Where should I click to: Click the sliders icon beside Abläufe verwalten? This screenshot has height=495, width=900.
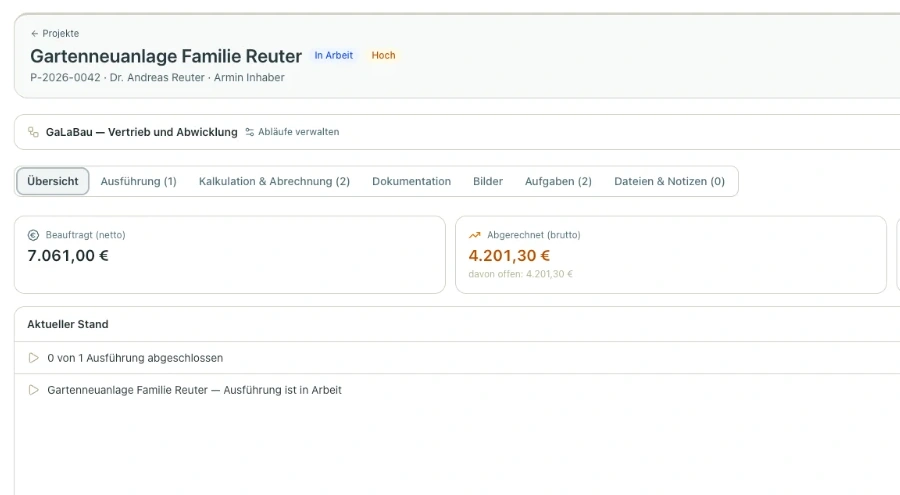pos(250,132)
